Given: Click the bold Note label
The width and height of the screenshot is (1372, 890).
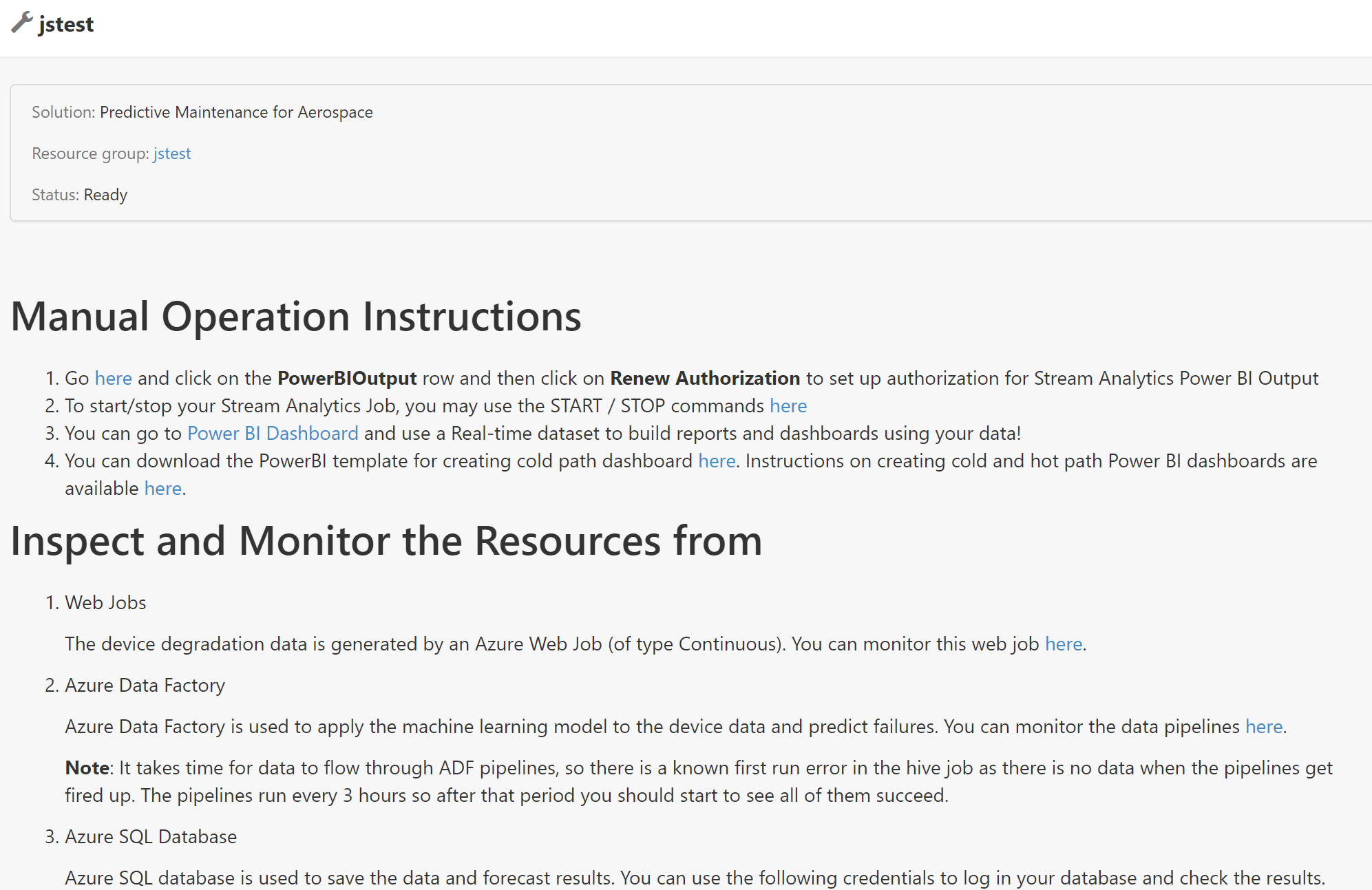Looking at the screenshot, I should tap(87, 768).
